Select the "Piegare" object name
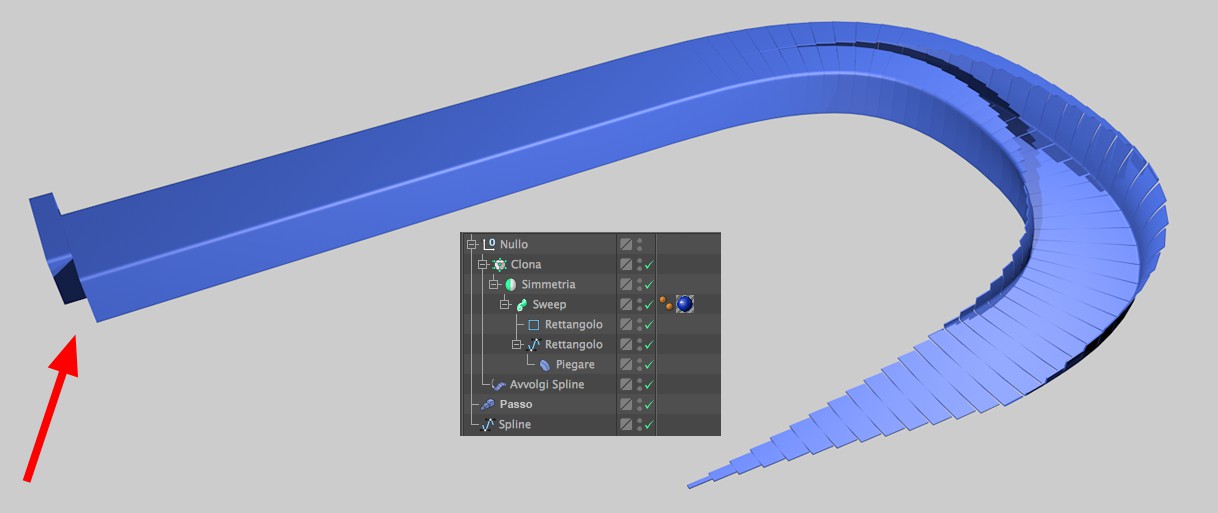 [x=575, y=365]
